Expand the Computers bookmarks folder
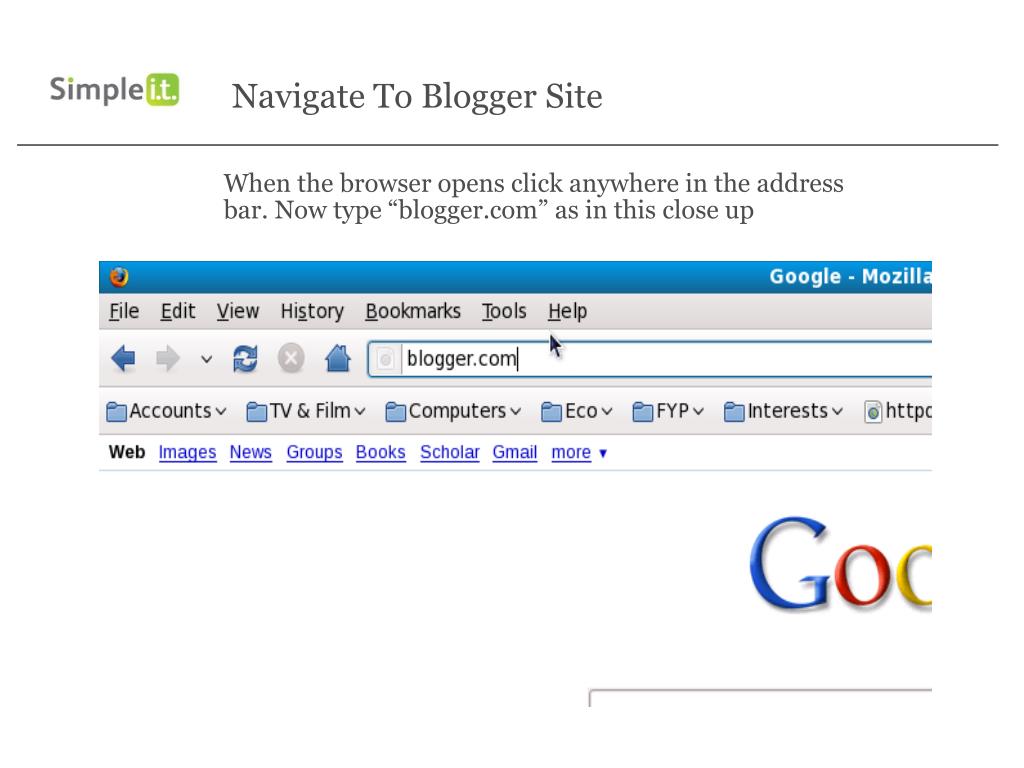The width and height of the screenshot is (1024, 768). (453, 411)
